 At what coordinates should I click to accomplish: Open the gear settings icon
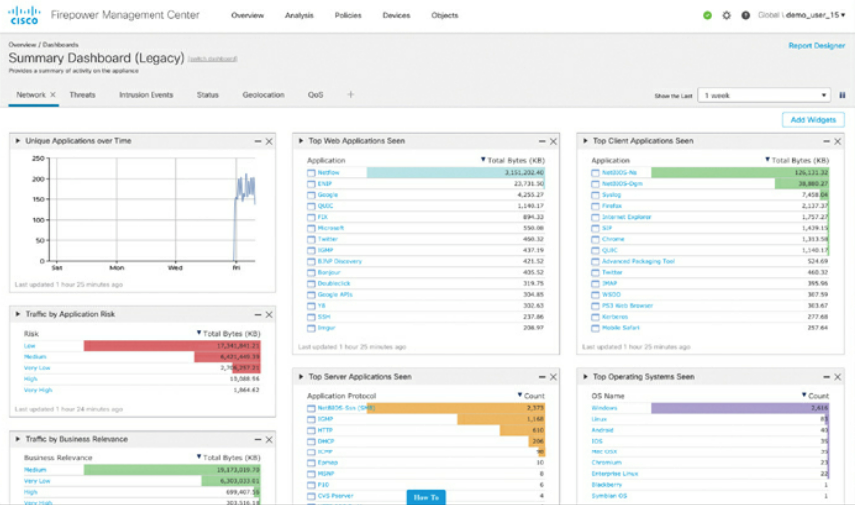(x=726, y=15)
